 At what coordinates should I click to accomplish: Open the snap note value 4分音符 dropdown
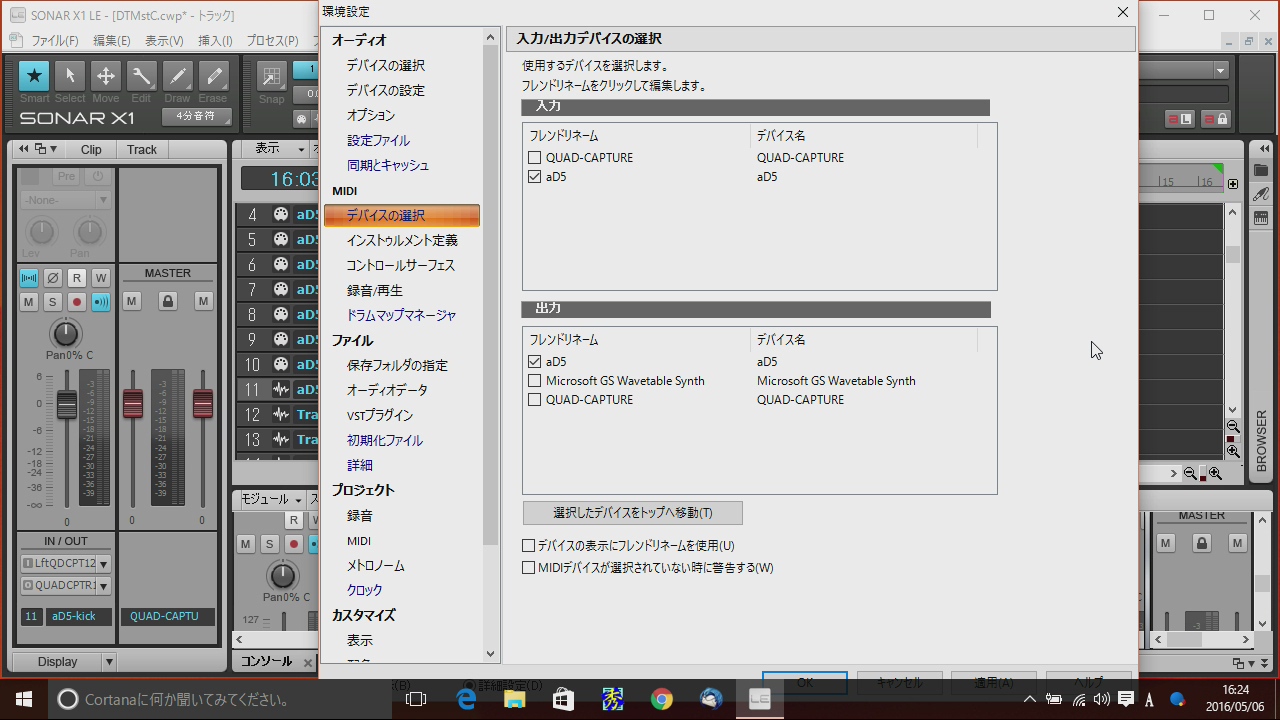197,116
